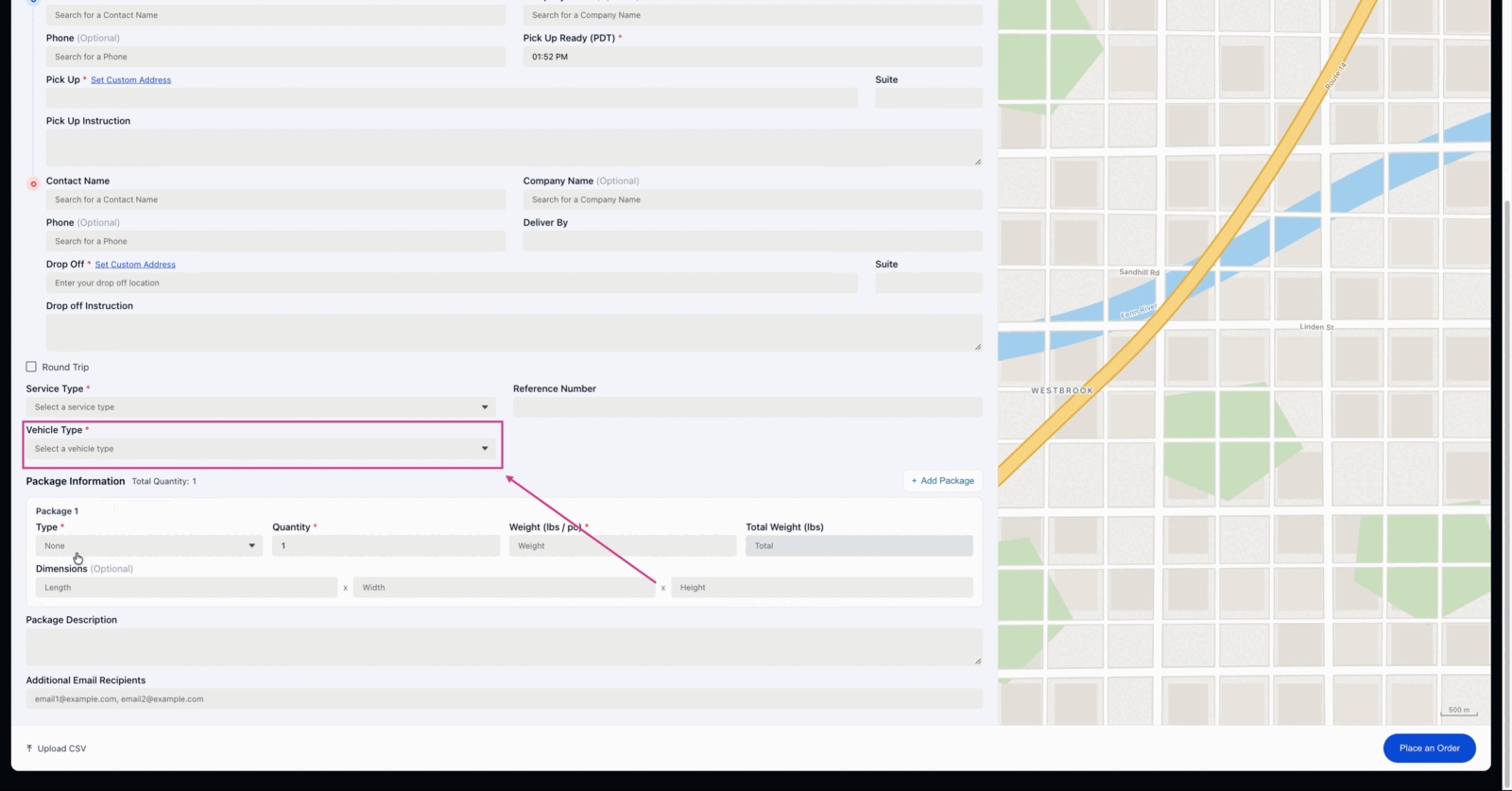The width and height of the screenshot is (1512, 791).
Task: Click the Pick Up address field
Action: pyautogui.click(x=452, y=98)
